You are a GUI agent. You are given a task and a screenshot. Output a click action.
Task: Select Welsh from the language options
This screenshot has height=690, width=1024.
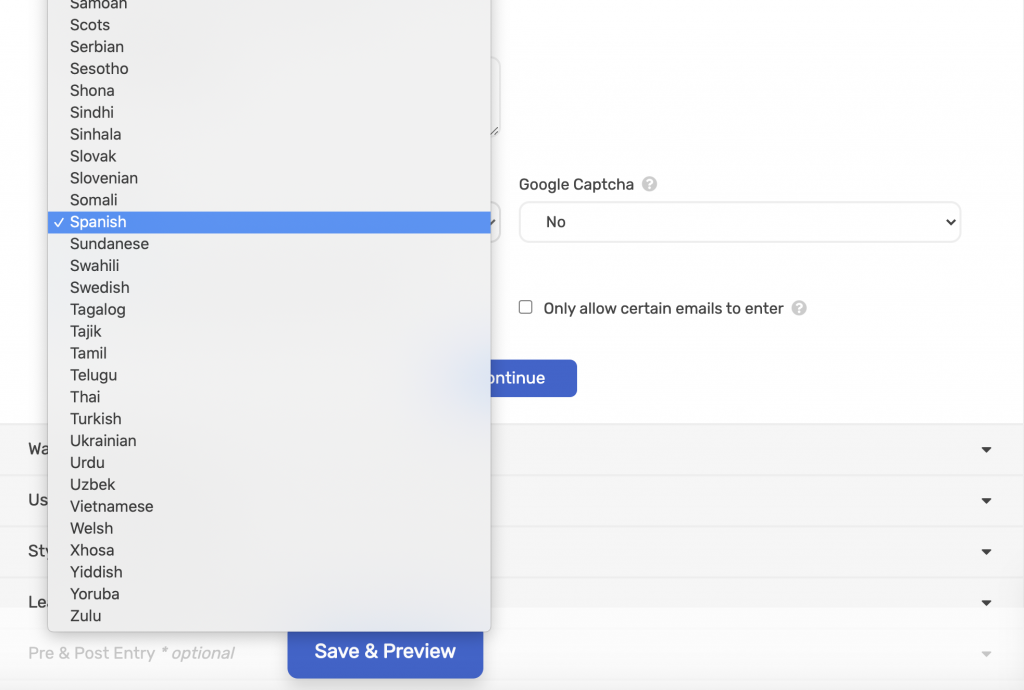pyautogui.click(x=92, y=529)
